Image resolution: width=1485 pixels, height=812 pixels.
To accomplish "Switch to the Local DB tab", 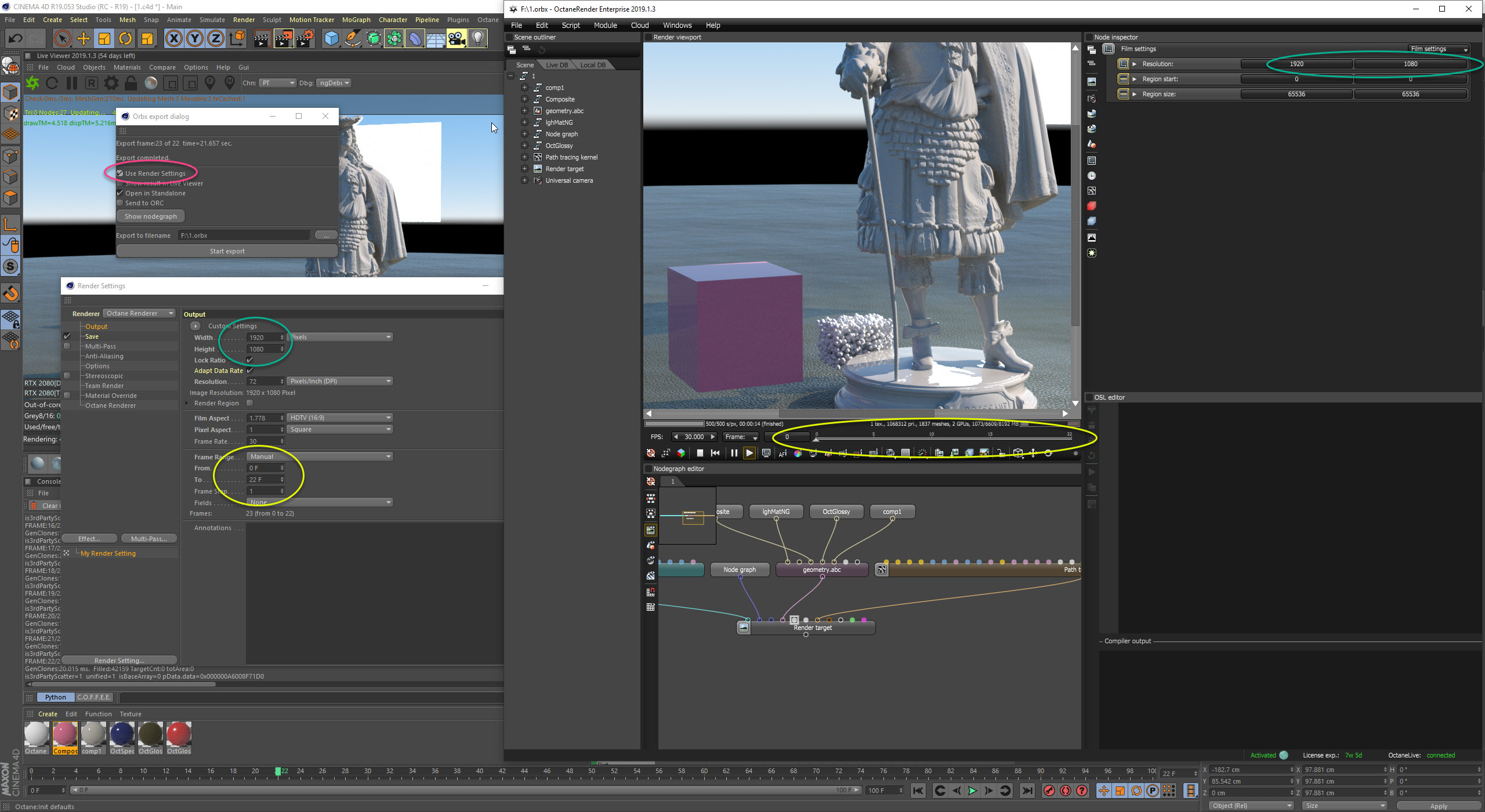I will pyautogui.click(x=593, y=65).
